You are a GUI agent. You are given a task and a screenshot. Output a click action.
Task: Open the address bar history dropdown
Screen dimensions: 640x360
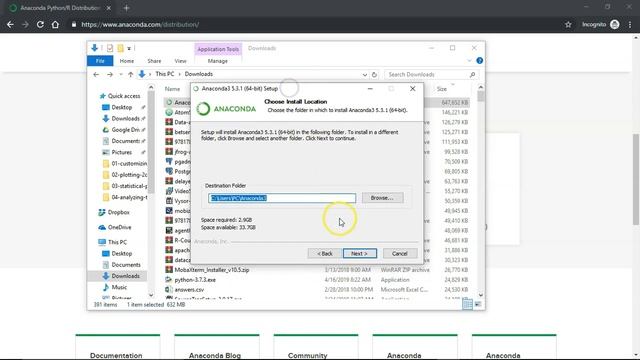coord(364,75)
